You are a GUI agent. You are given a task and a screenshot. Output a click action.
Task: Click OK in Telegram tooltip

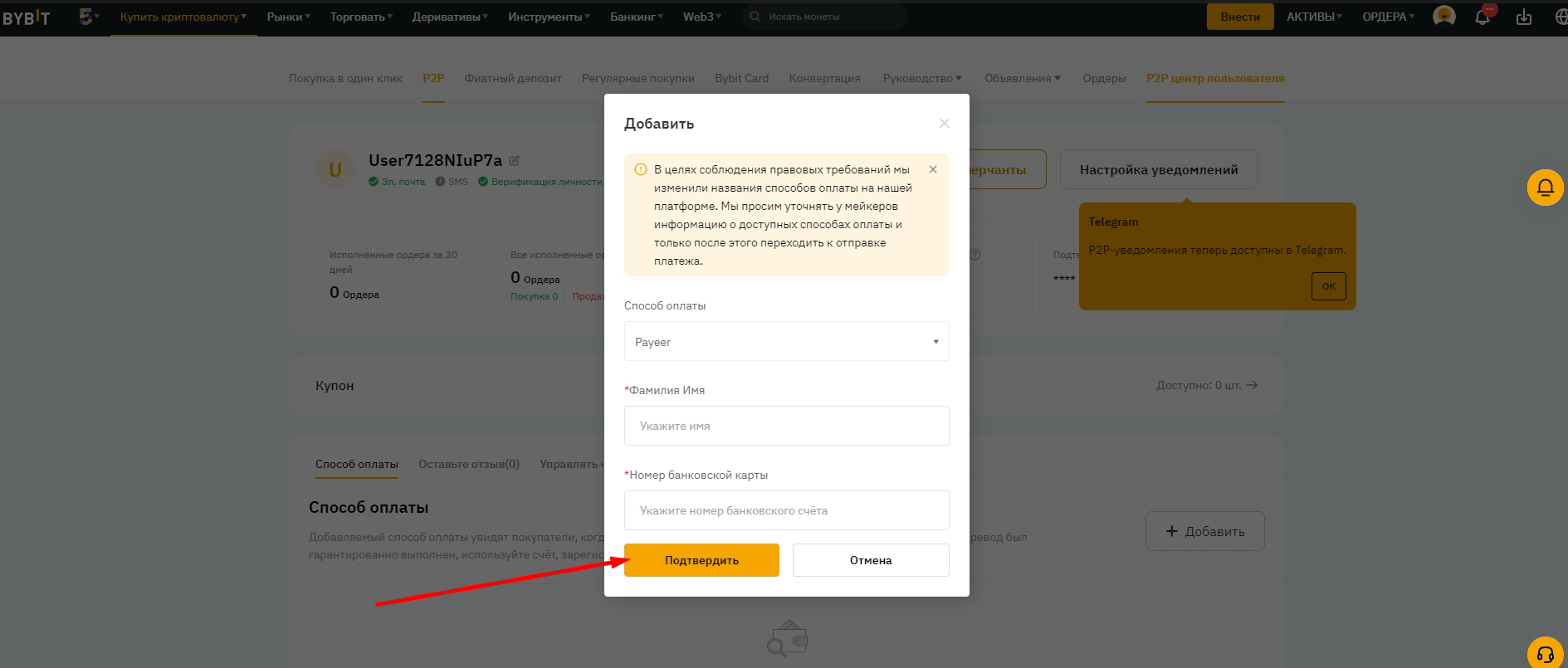[1329, 286]
